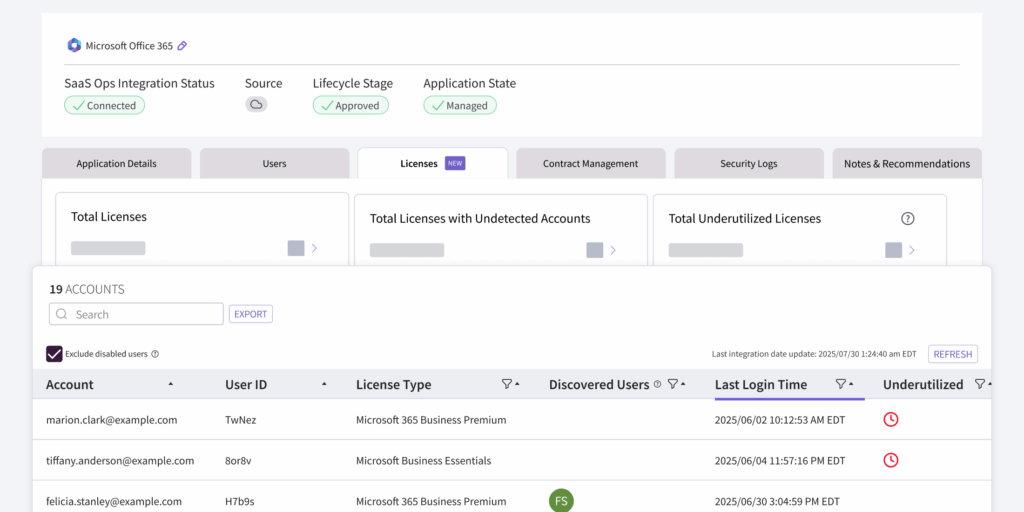Click the underutilized clock icon for marion.clark

click(890, 420)
